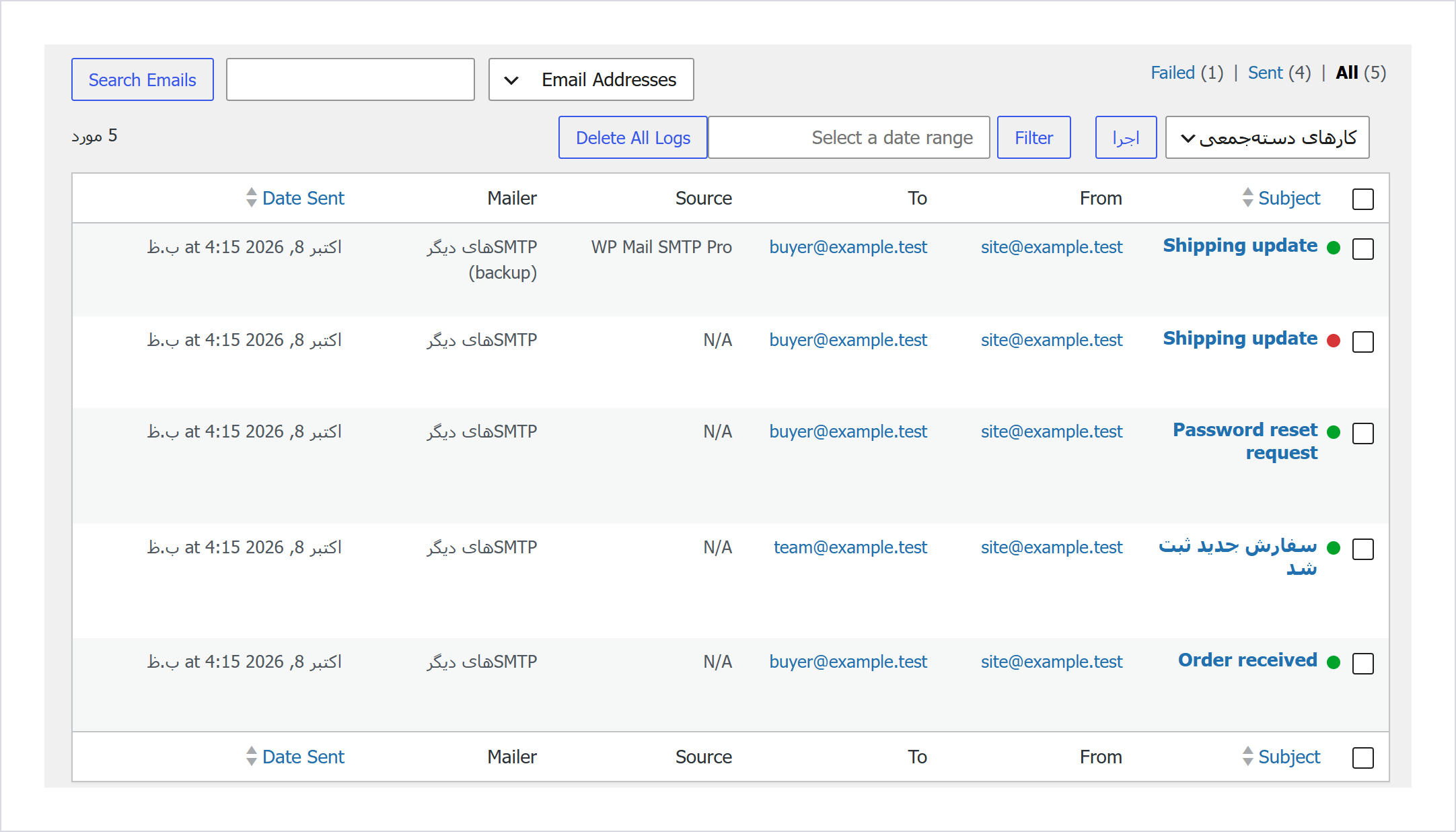Open the Order received email

[x=1247, y=660]
